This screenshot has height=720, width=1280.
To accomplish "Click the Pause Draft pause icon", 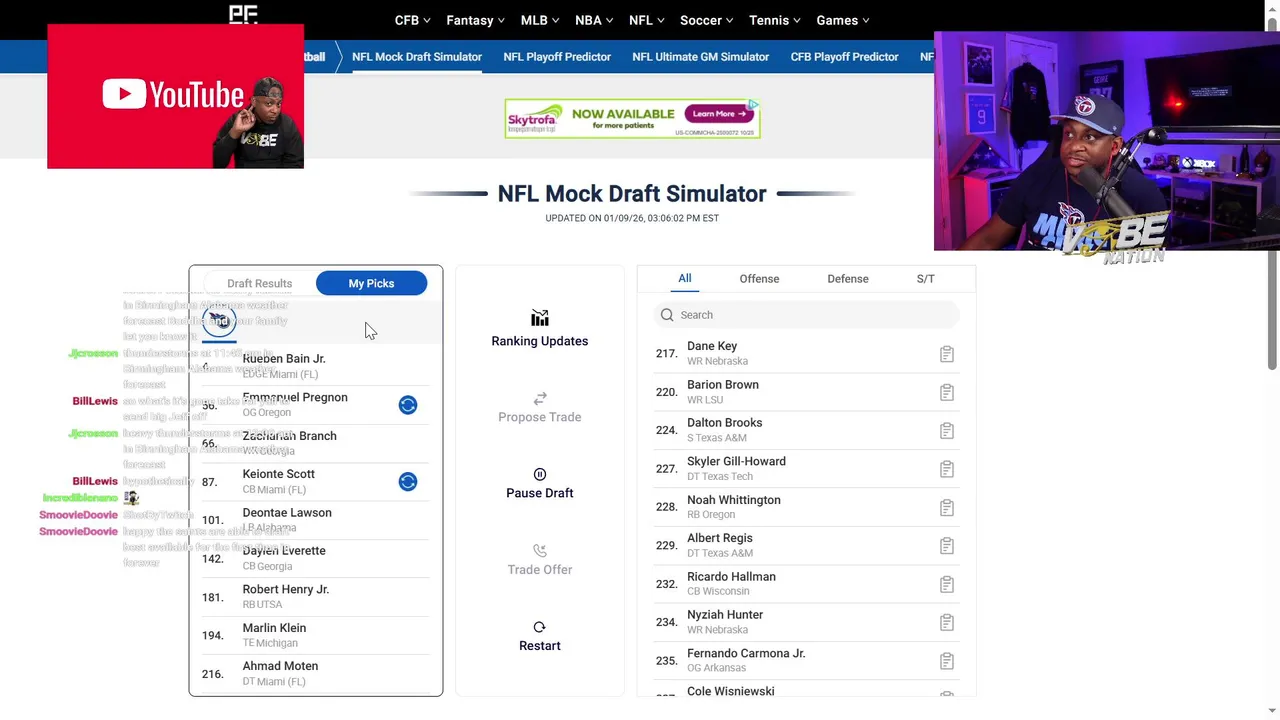I will [540, 474].
